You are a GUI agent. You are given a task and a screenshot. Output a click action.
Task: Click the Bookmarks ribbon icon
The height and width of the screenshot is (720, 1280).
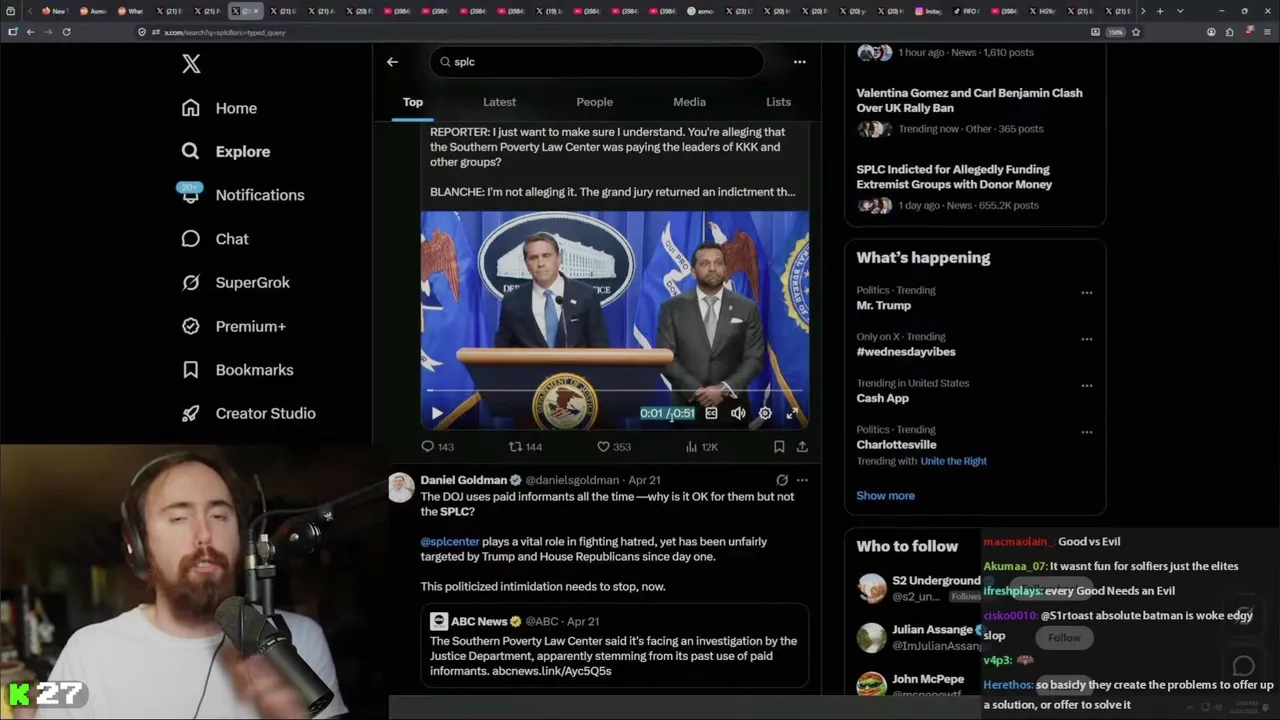pos(191,370)
